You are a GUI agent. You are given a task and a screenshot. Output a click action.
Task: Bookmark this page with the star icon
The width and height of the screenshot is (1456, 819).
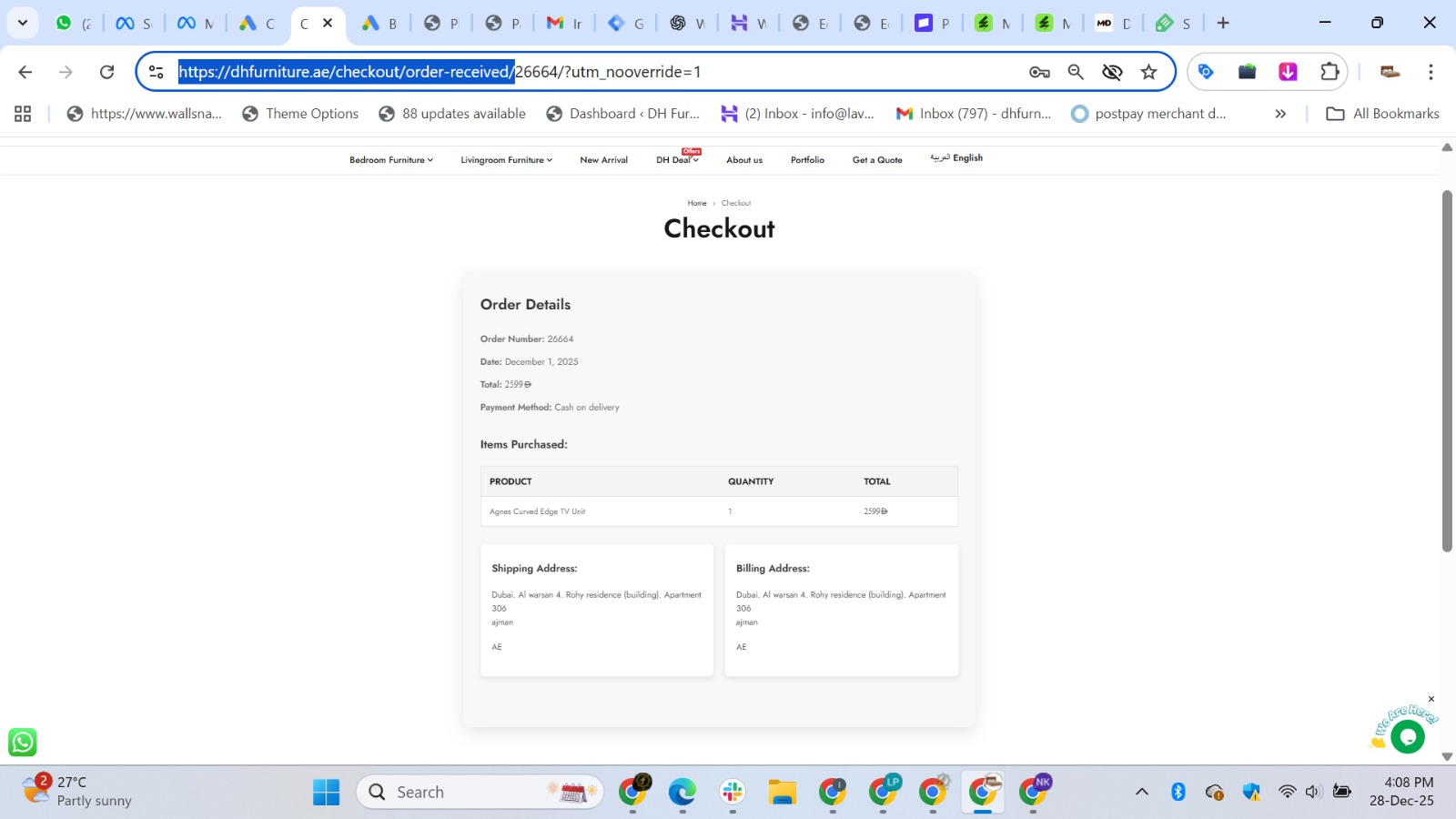tap(1148, 72)
